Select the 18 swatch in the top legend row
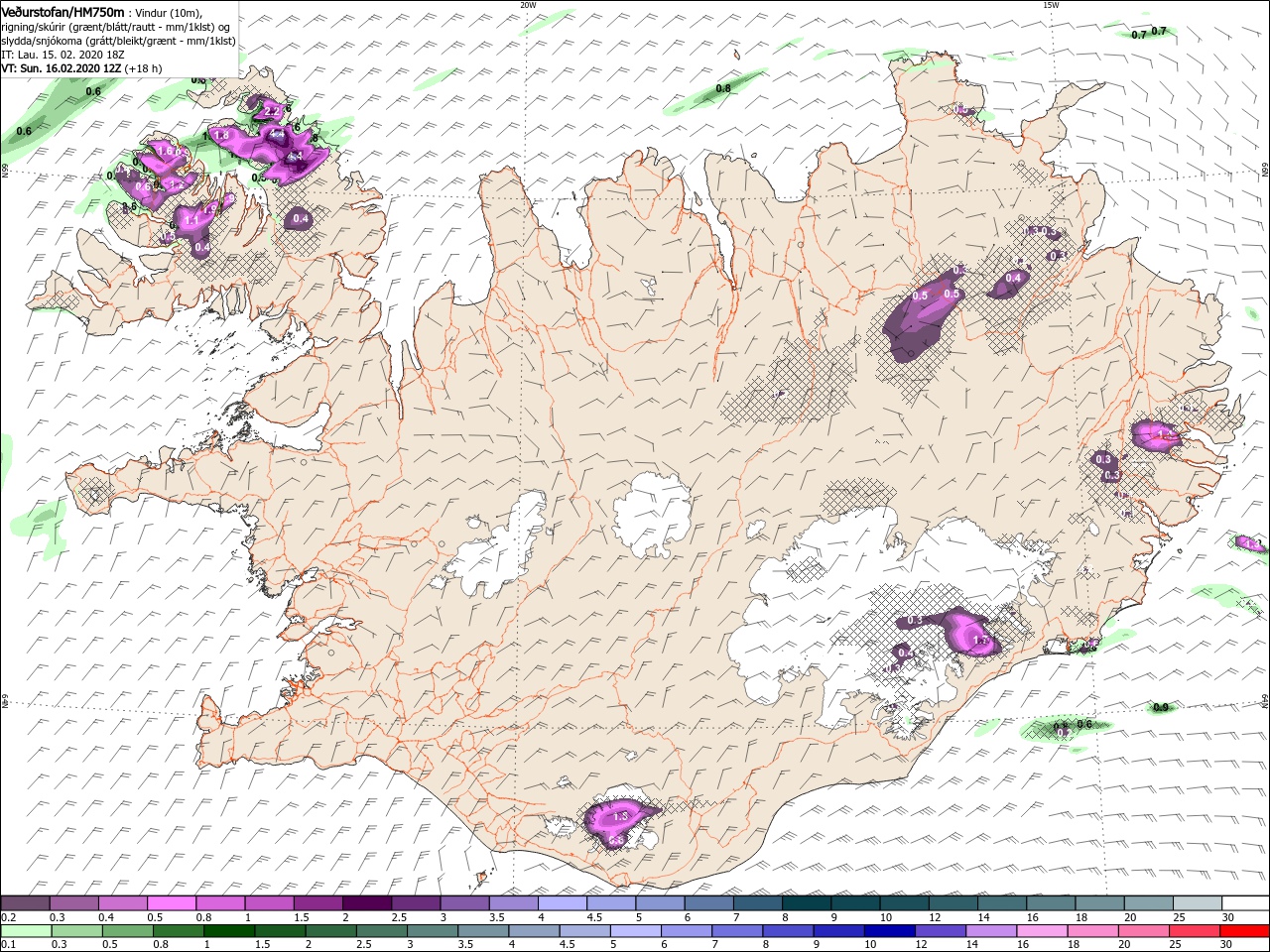The image size is (1270, 952). [1098, 903]
